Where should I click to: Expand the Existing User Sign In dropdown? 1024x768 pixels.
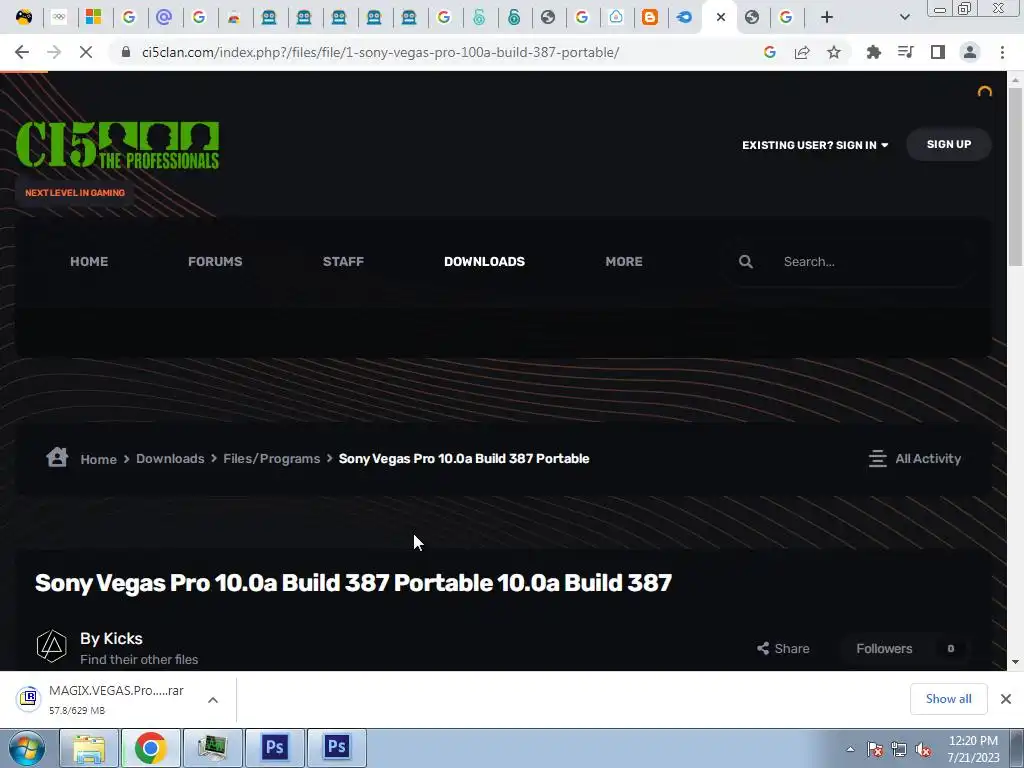tap(815, 145)
